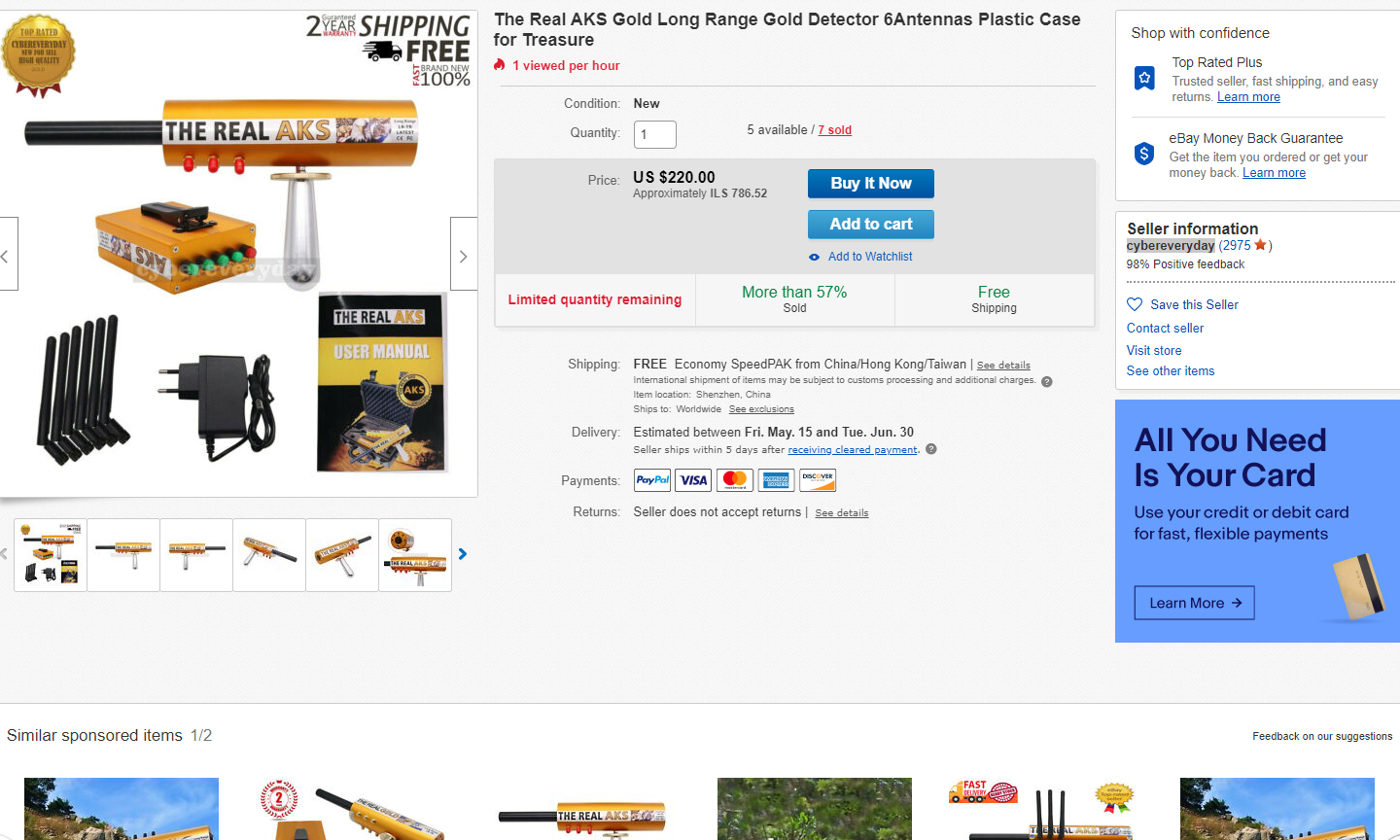Click the Money Back Guarantee shield icon
The width and height of the screenshot is (1400, 840).
pyautogui.click(x=1145, y=154)
